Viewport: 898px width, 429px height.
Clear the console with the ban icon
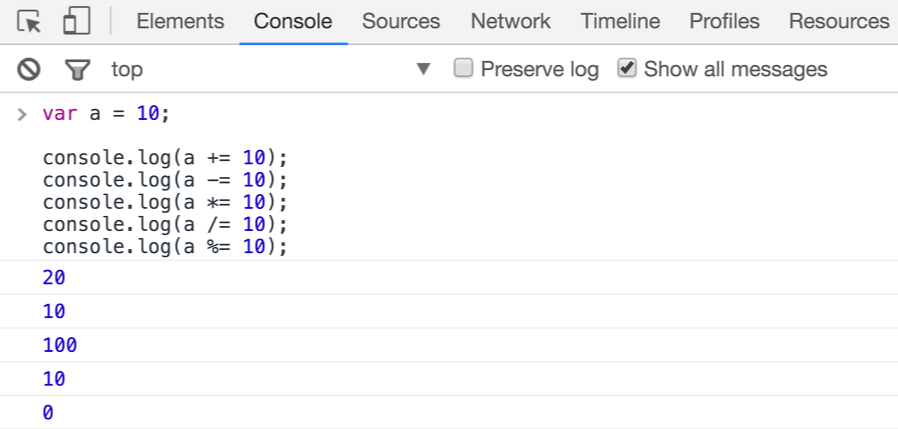click(x=29, y=70)
